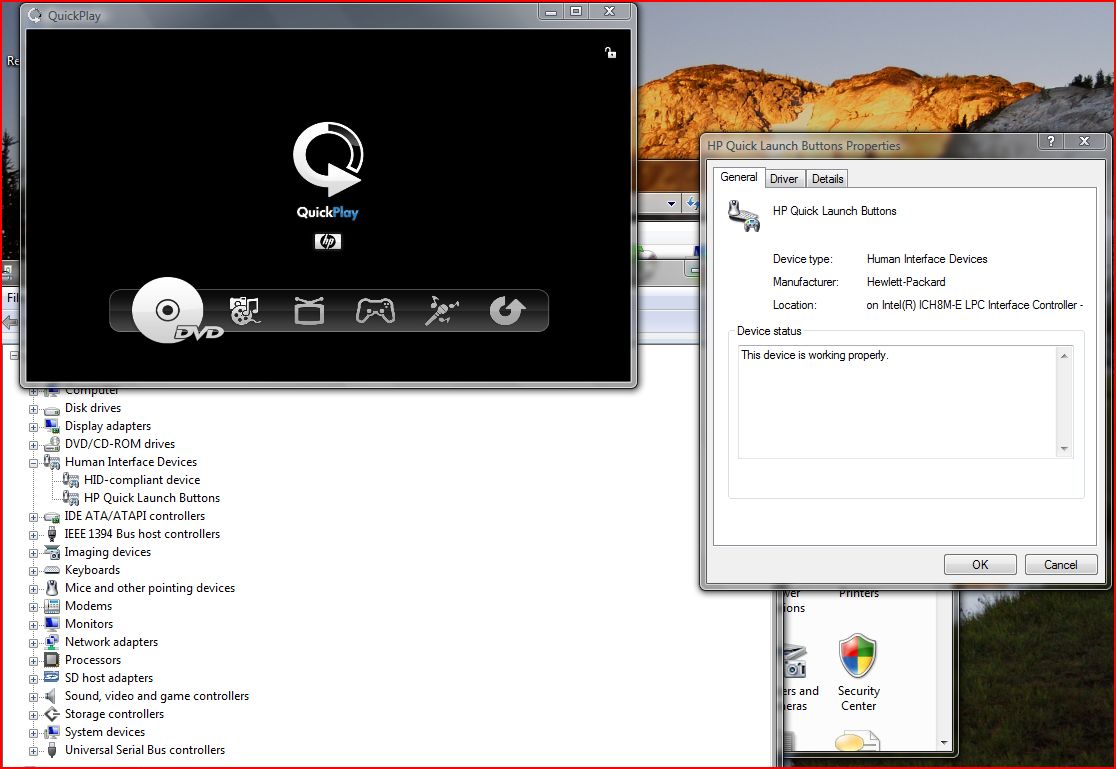This screenshot has height=769, width=1116.
Task: Click the large QuickPlay logo
Action: pos(328,159)
